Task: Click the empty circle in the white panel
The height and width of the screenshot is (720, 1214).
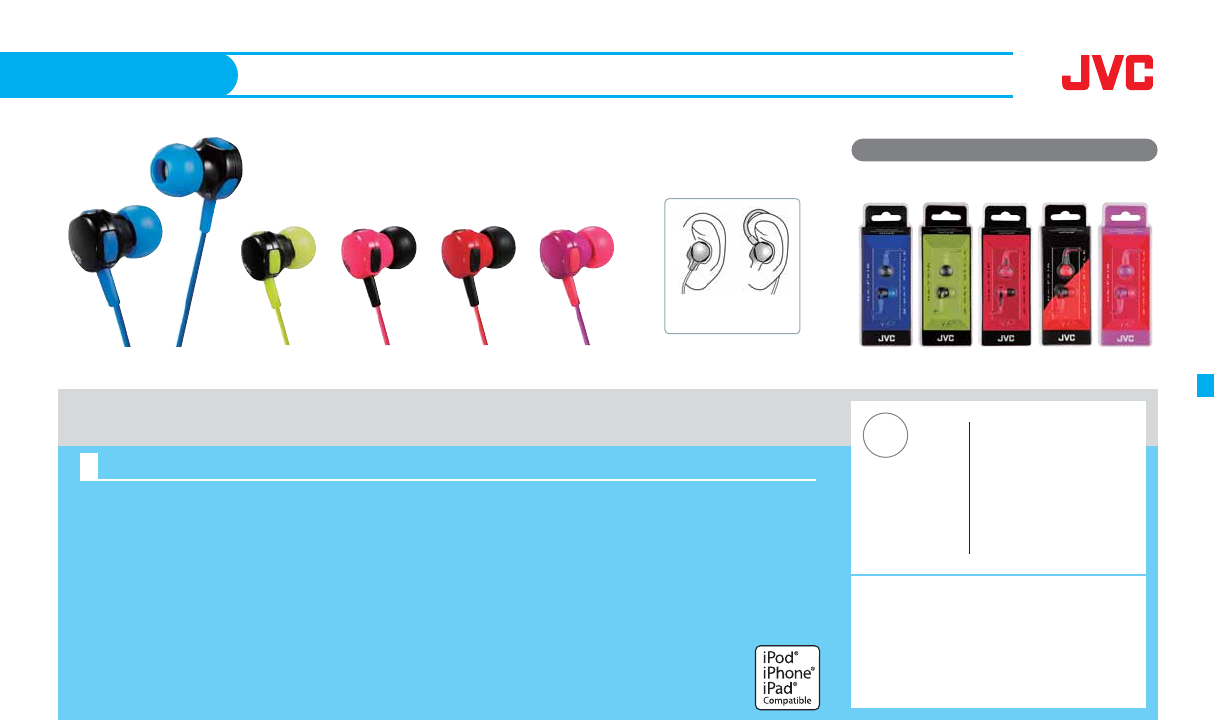Action: pos(886,436)
